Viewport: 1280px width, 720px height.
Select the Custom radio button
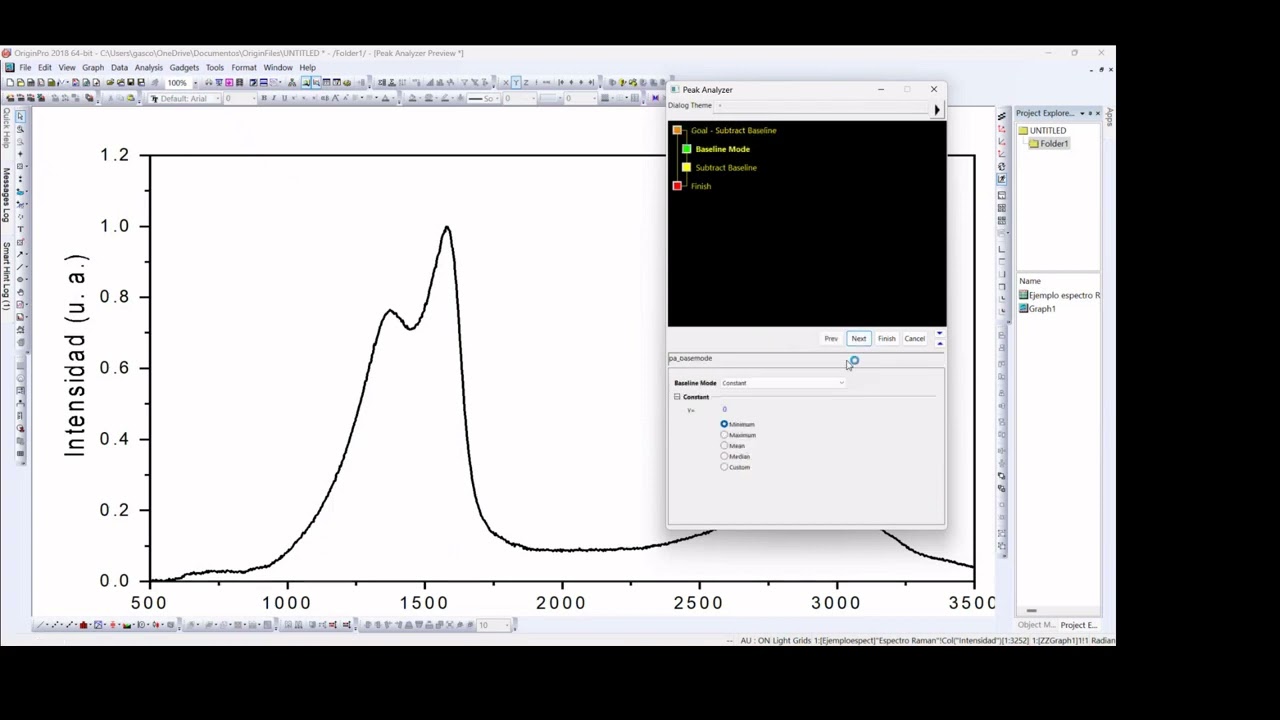(x=724, y=467)
